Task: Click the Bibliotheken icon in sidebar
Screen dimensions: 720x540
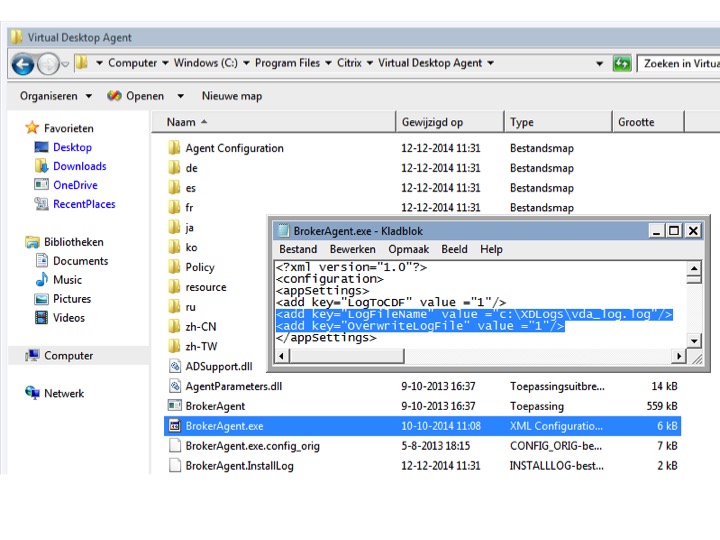Action: pos(32,242)
